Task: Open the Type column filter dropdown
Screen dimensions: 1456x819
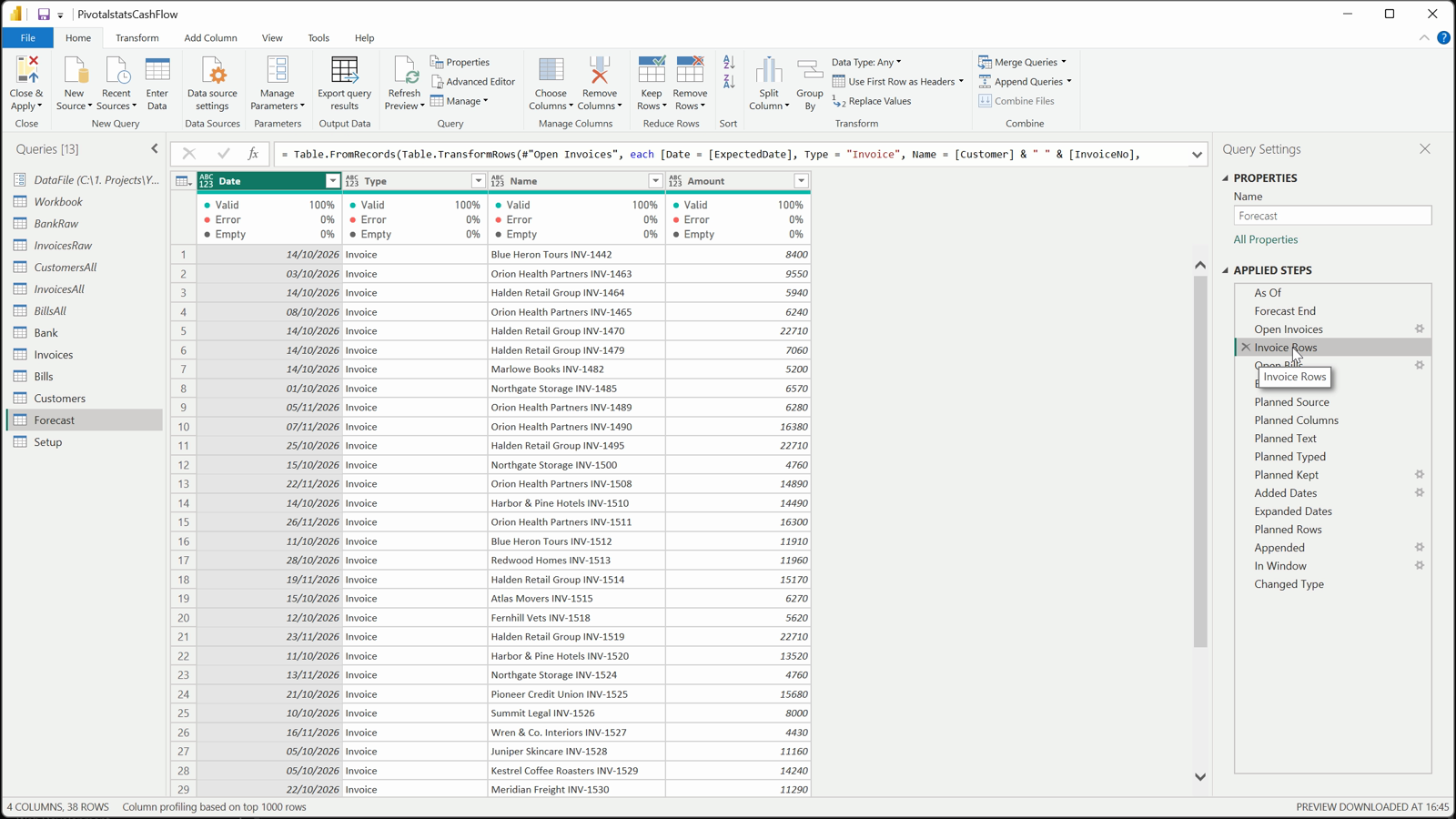Action: click(478, 181)
